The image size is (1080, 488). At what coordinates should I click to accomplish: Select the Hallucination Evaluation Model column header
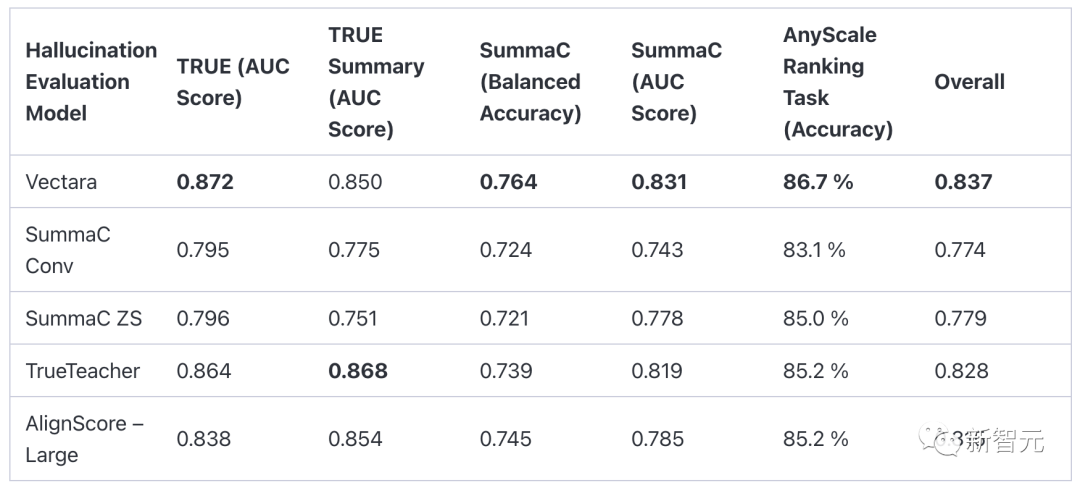point(91,82)
